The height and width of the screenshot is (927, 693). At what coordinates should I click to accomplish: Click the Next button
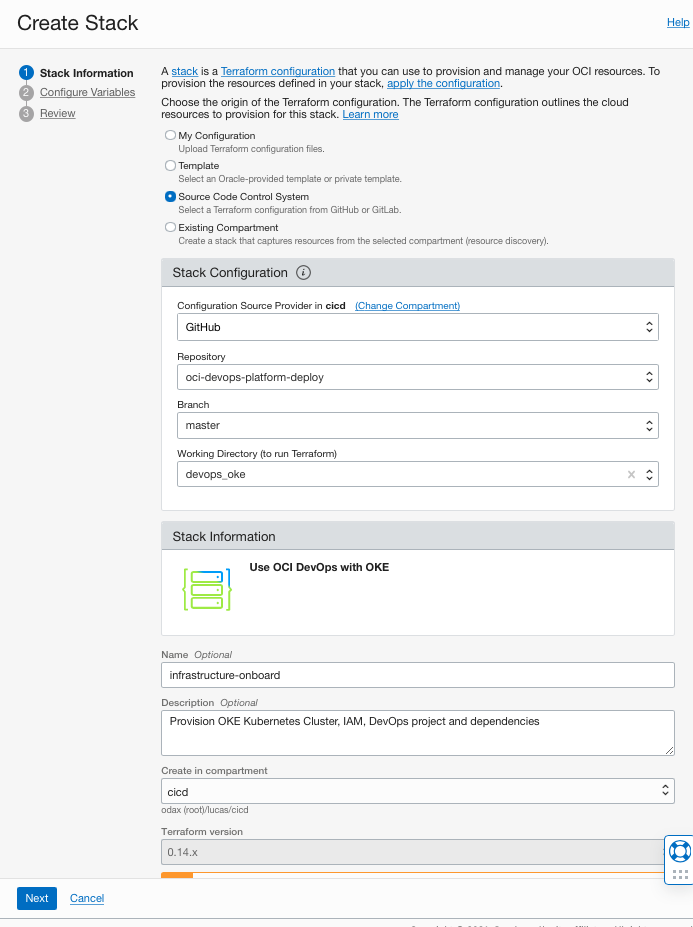pos(37,898)
